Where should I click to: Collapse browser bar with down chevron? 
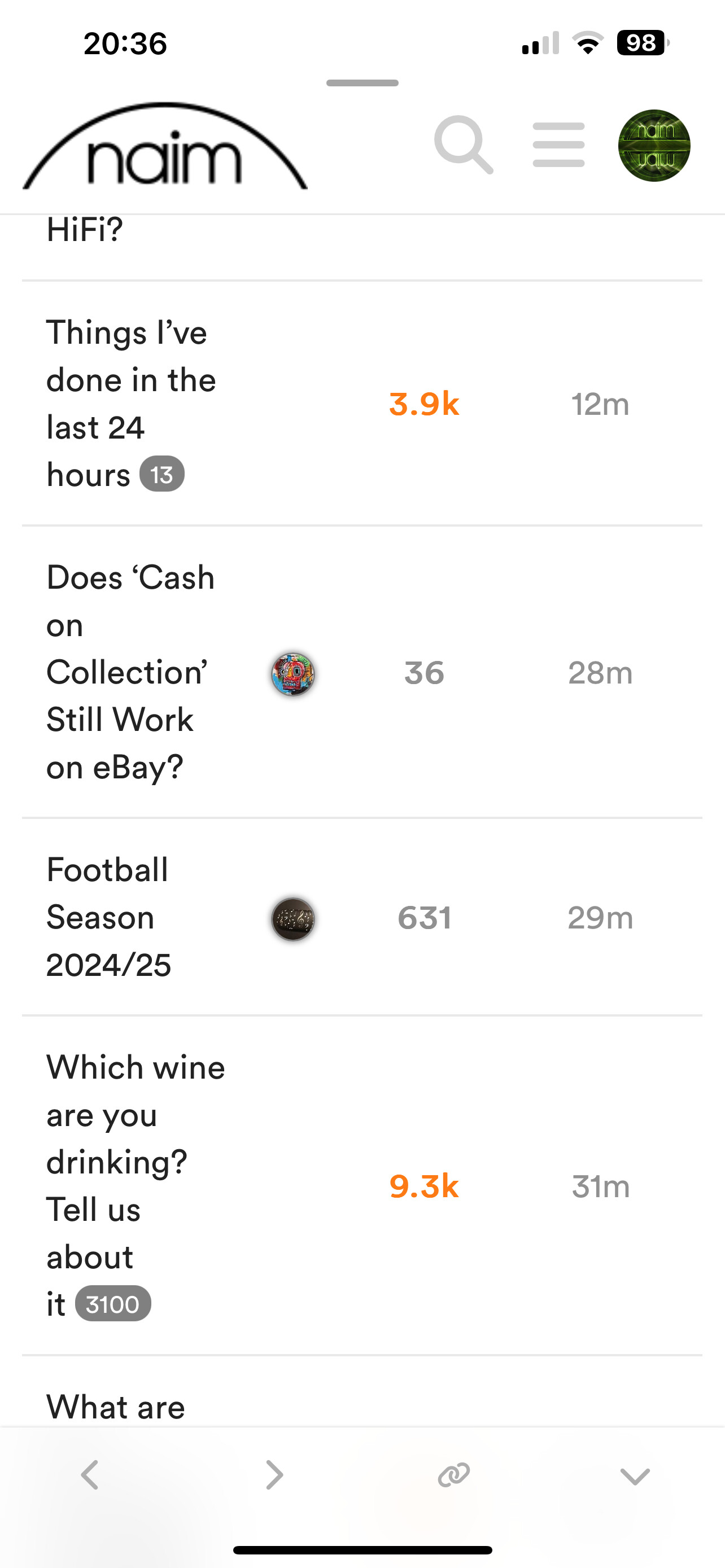[x=635, y=1476]
